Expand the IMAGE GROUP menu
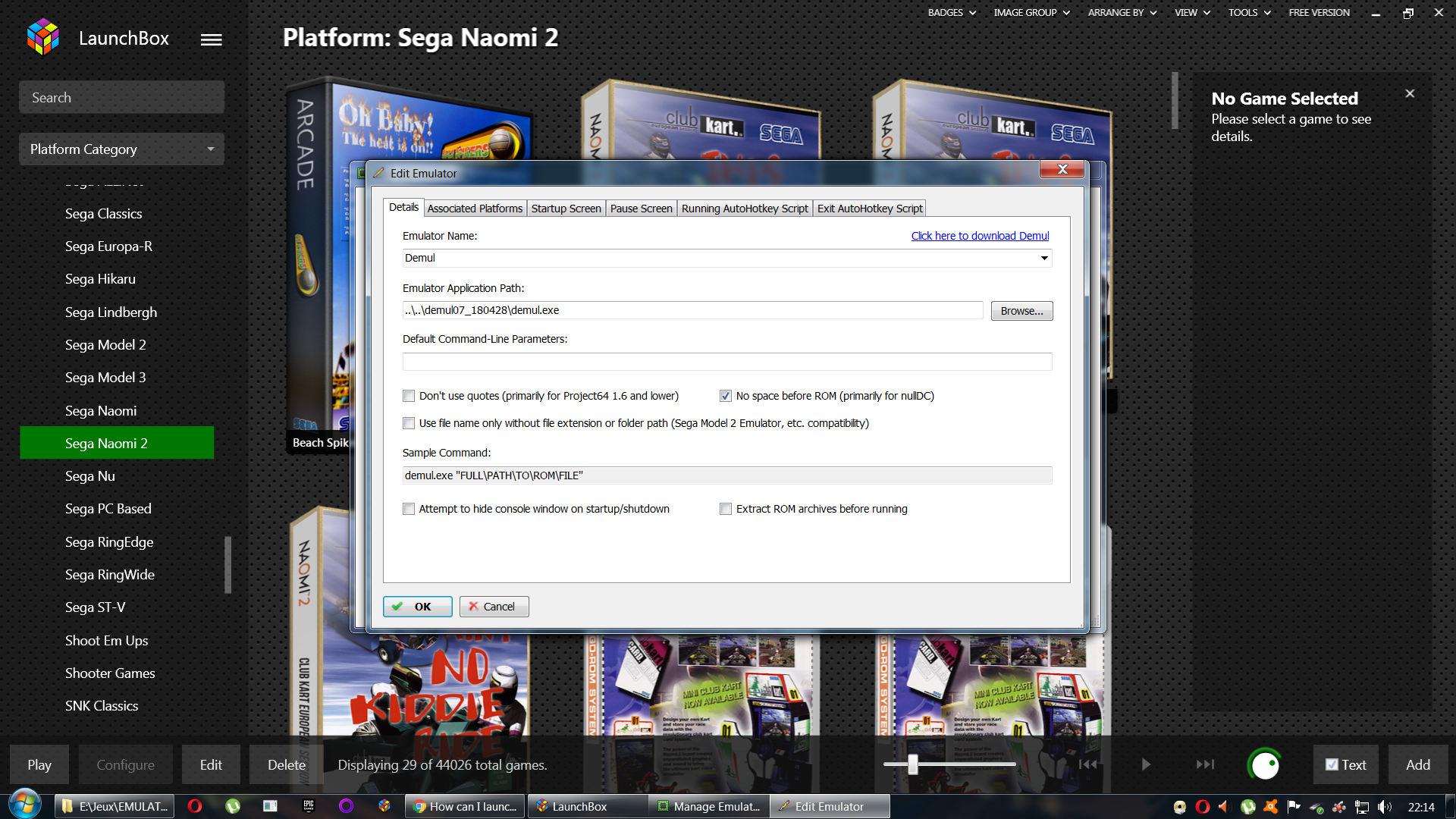1456x819 pixels. [1031, 13]
